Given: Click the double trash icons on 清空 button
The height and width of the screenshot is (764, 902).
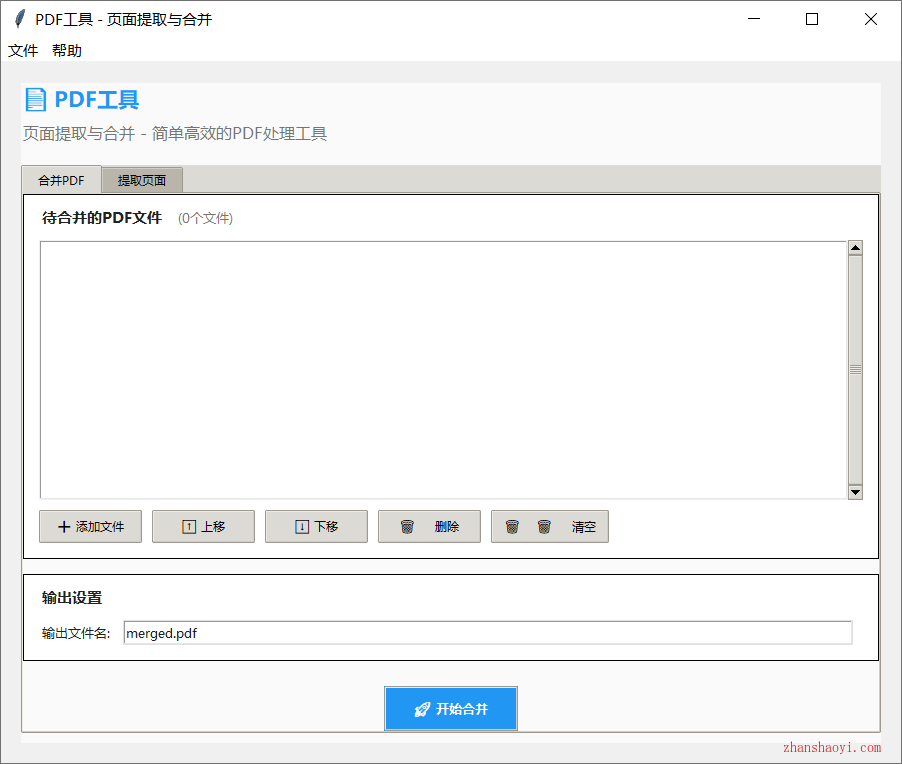Looking at the screenshot, I should [528, 527].
